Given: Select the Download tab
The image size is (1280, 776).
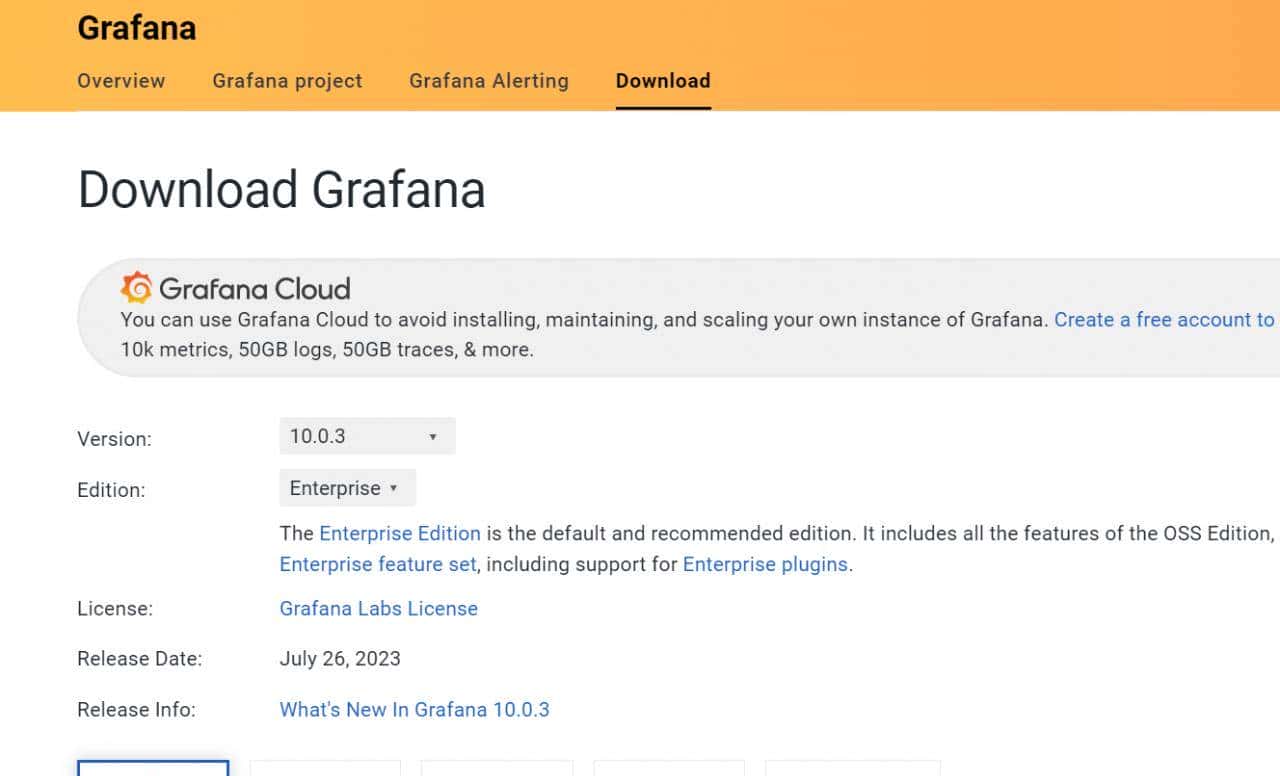Looking at the screenshot, I should tap(663, 81).
